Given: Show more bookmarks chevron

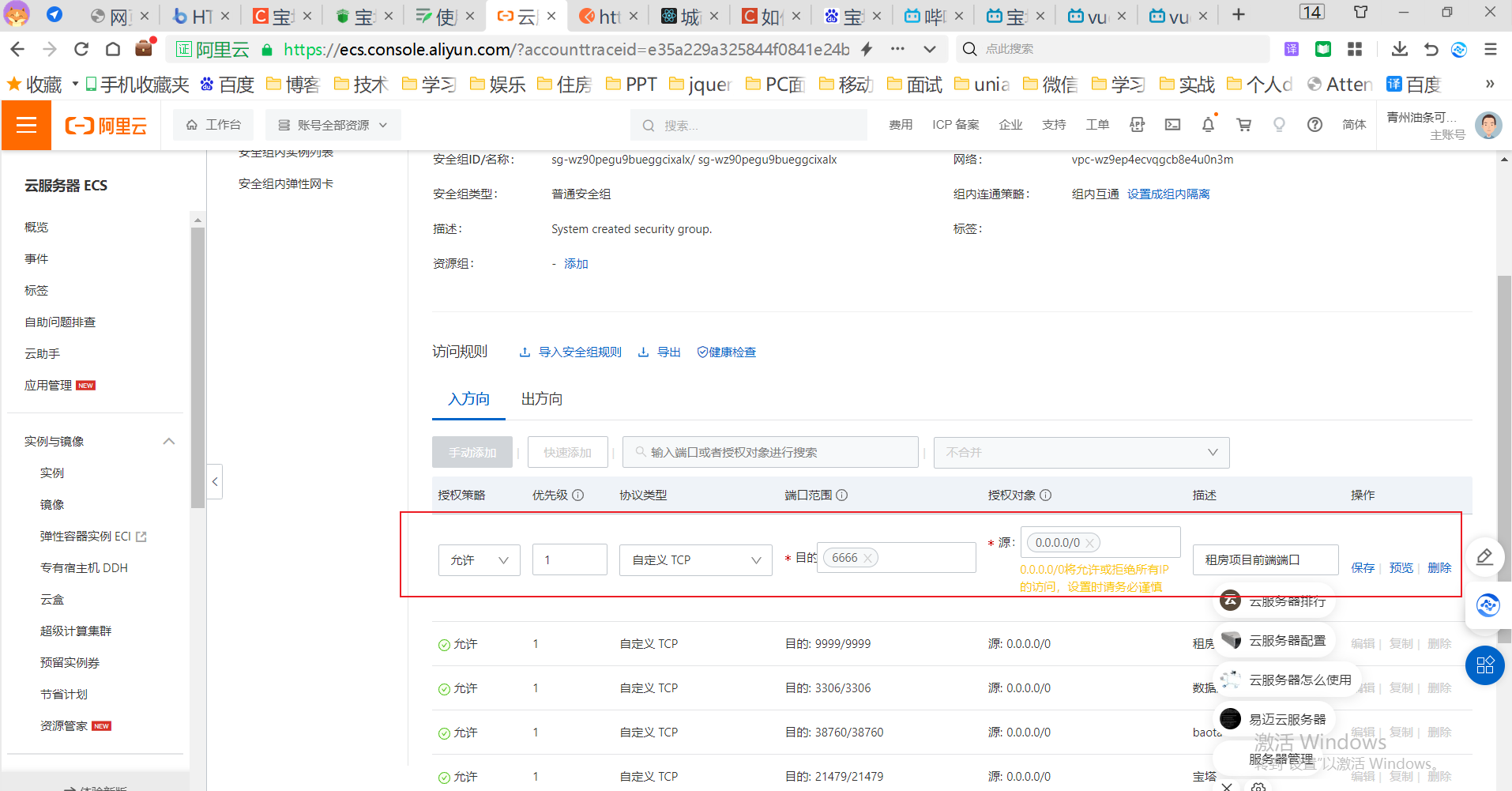Looking at the screenshot, I should [1490, 84].
